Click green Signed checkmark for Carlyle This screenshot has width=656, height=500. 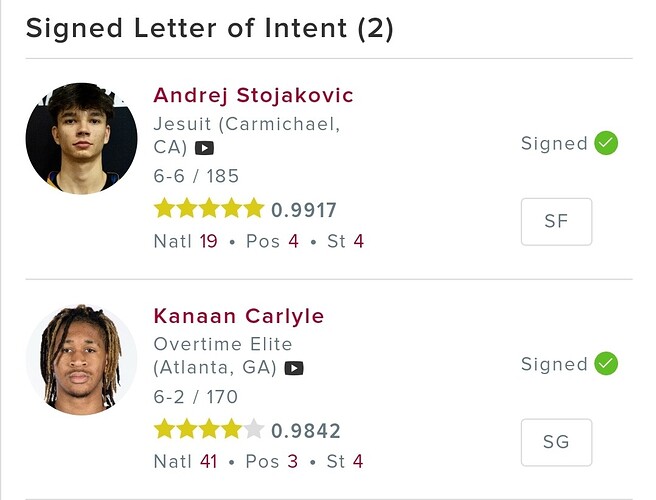(x=606, y=364)
